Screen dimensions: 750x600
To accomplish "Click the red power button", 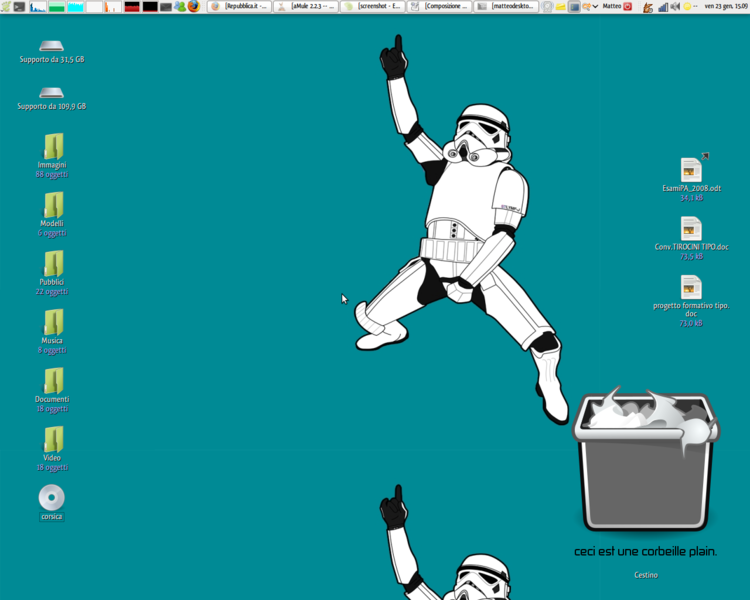I will (628, 6).
